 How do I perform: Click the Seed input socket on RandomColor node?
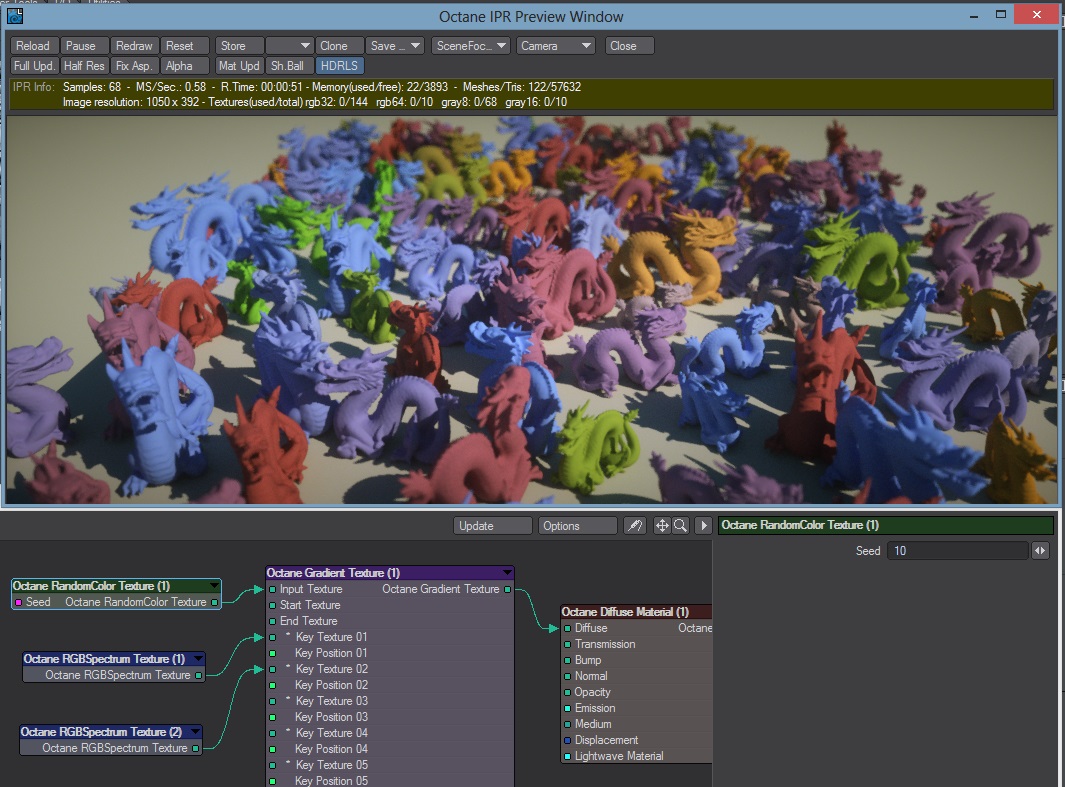[x=17, y=602]
